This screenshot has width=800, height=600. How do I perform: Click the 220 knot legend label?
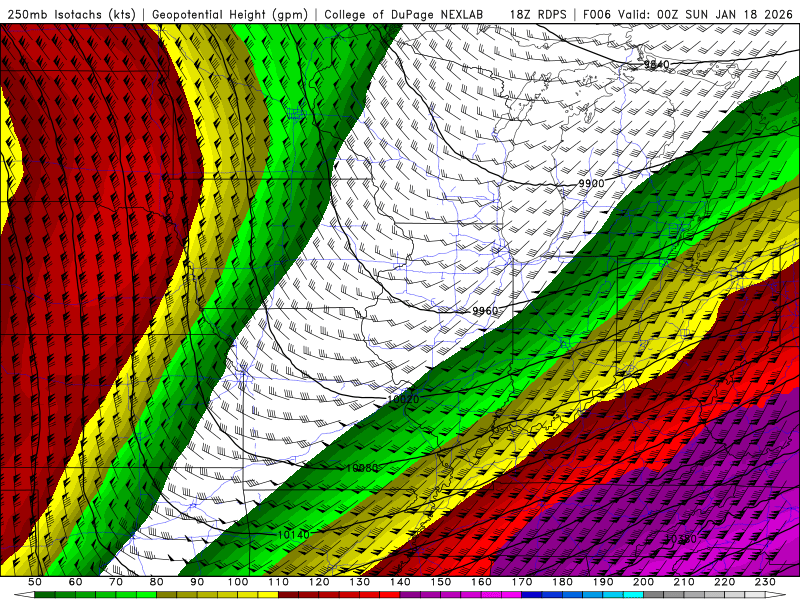(x=724, y=582)
